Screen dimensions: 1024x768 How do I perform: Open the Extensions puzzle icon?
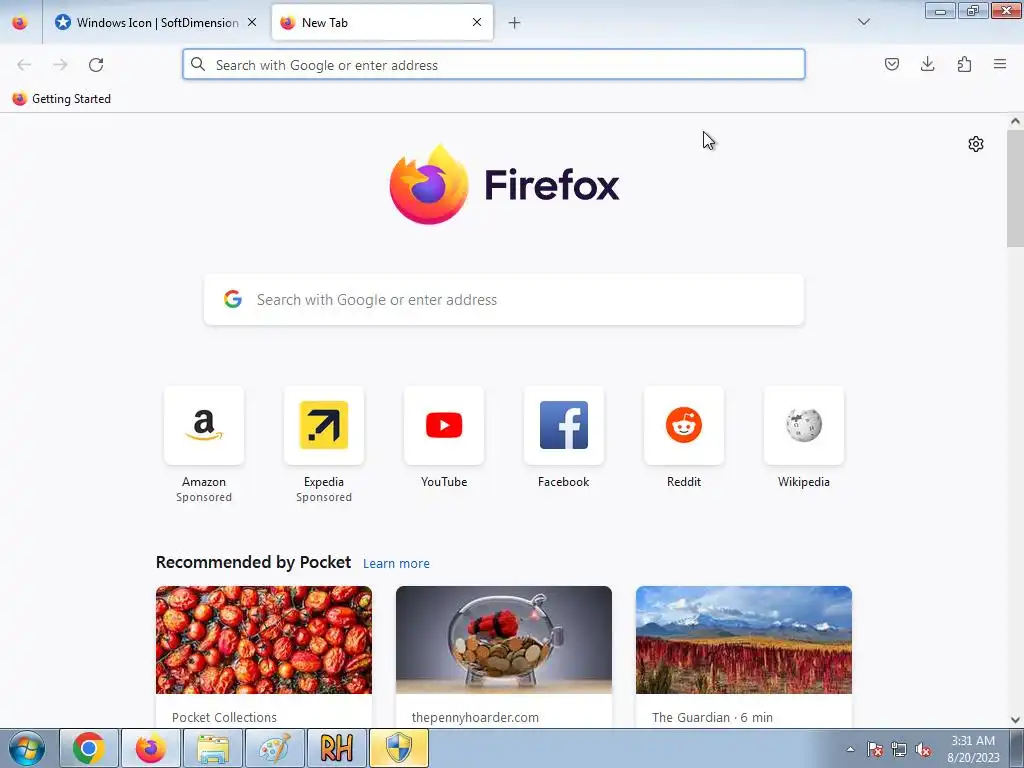pyautogui.click(x=964, y=64)
